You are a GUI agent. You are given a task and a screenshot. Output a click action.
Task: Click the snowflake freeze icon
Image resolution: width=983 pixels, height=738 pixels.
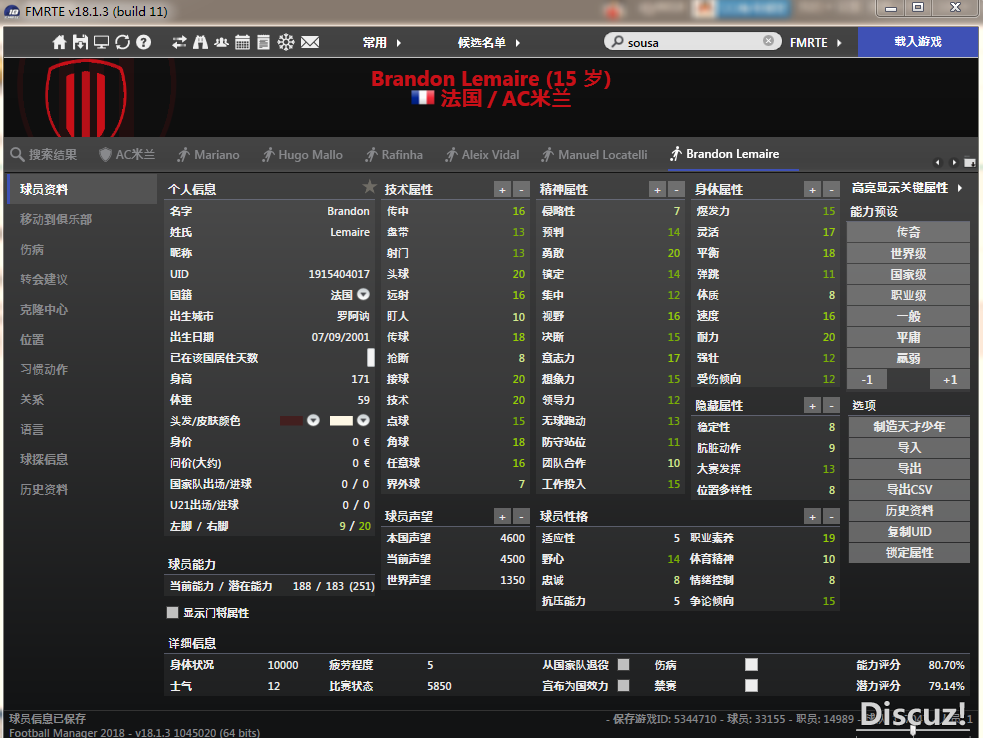[286, 42]
